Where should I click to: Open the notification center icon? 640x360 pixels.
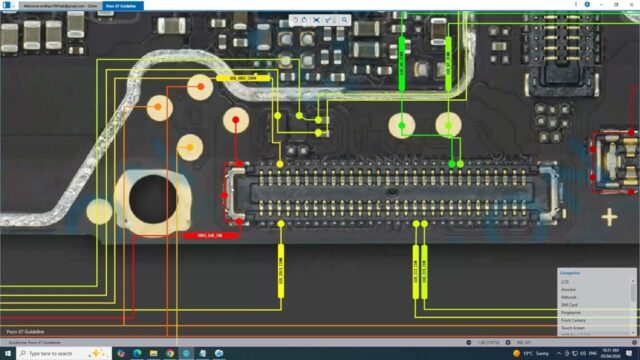pyautogui.click(x=629, y=353)
